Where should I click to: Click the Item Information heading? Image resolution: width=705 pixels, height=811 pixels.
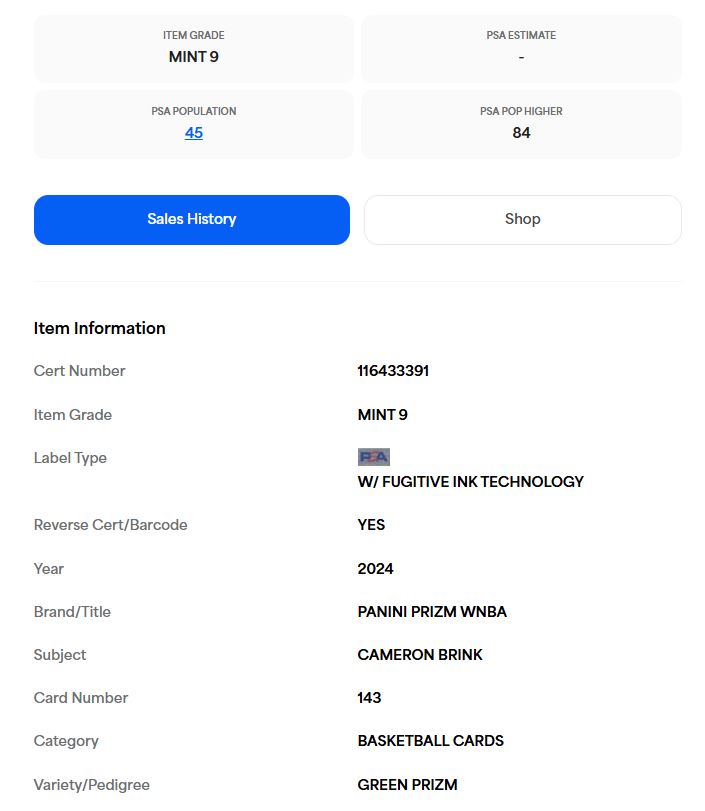[x=99, y=328]
